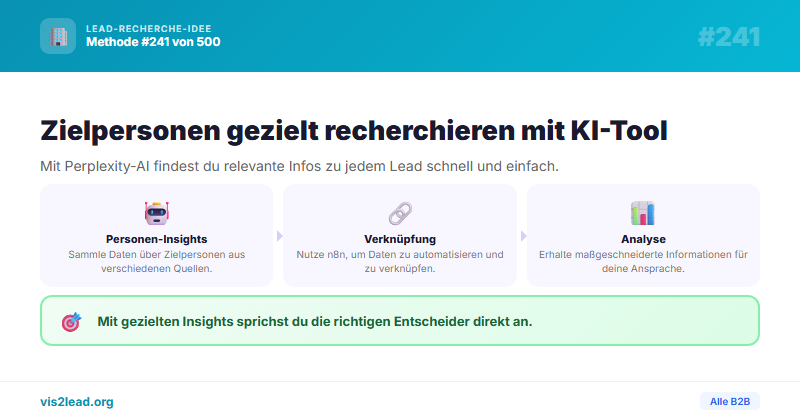Screen dimensions: 800x420
Task: Select the Analyse card heading
Action: [x=643, y=239]
